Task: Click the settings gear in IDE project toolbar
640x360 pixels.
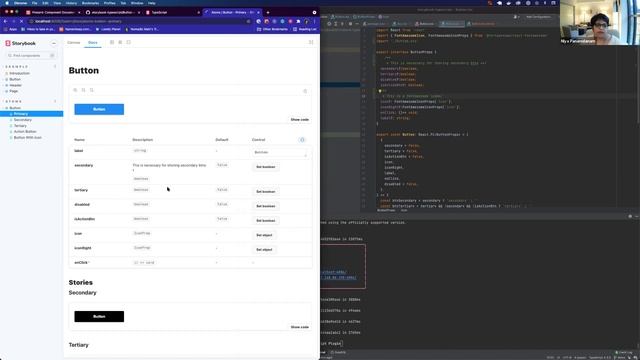Action: pyautogui.click(x=350, y=24)
